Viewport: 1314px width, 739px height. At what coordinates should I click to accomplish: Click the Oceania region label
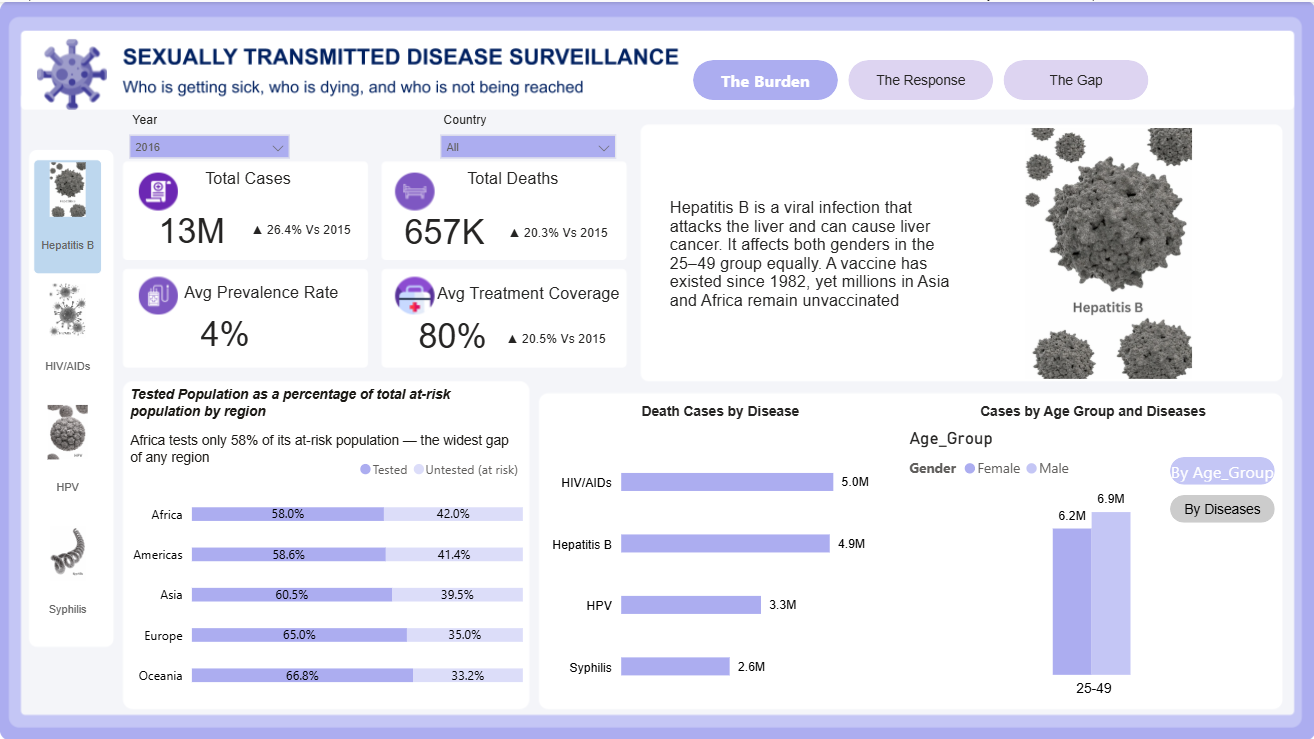[161, 676]
